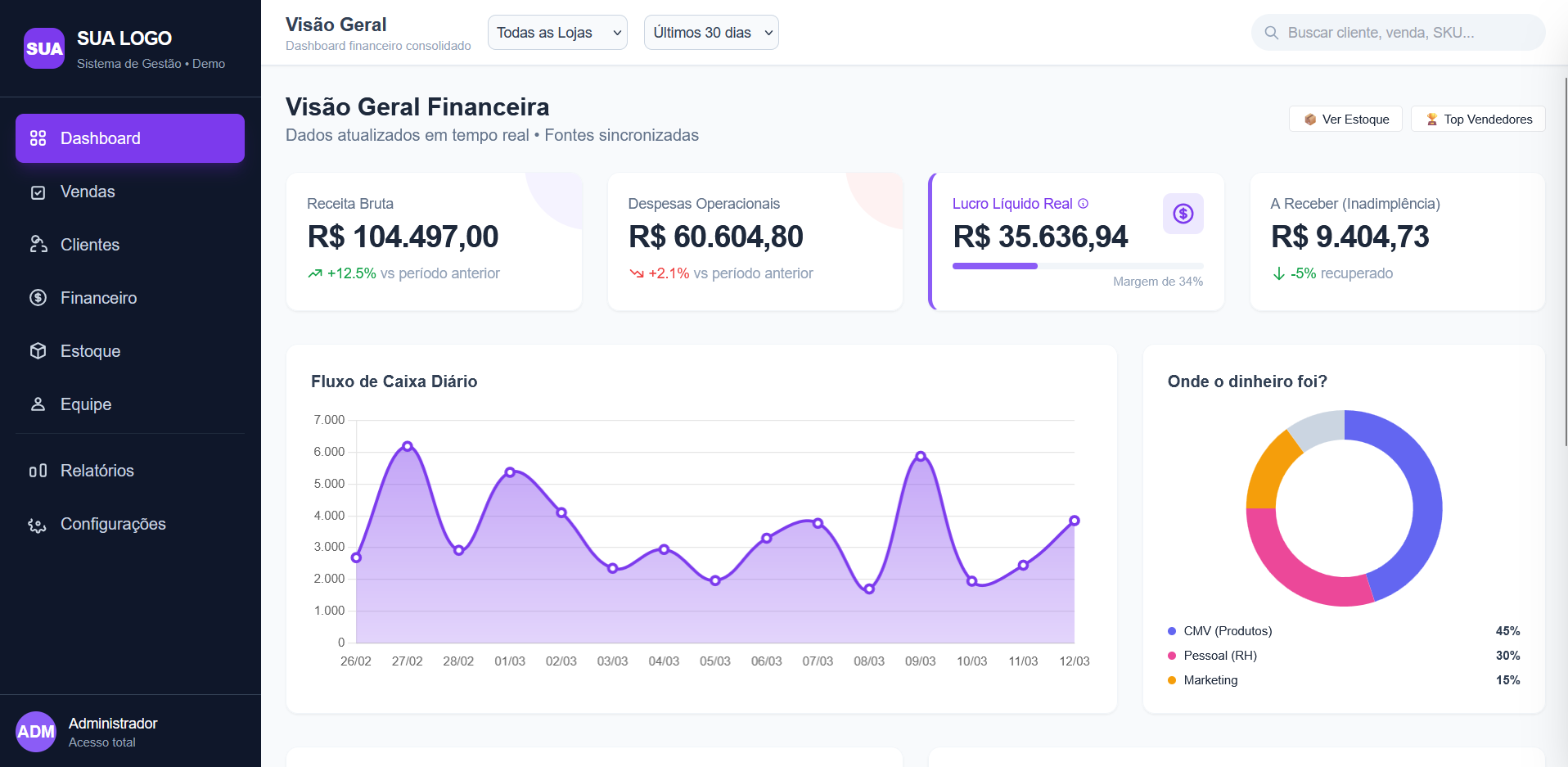Select the Relatórios bar chart icon

[x=38, y=471]
